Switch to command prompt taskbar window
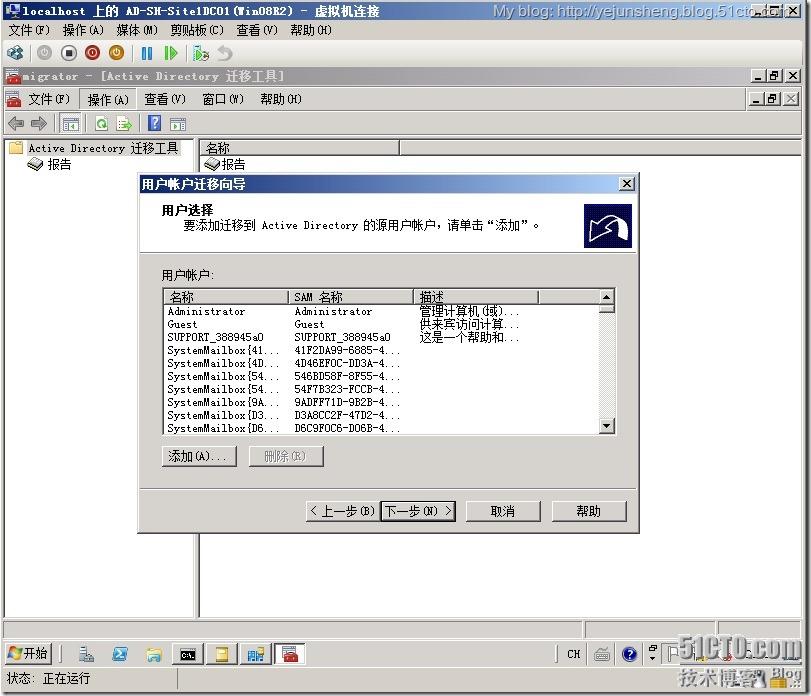The image size is (811, 696). (188, 655)
